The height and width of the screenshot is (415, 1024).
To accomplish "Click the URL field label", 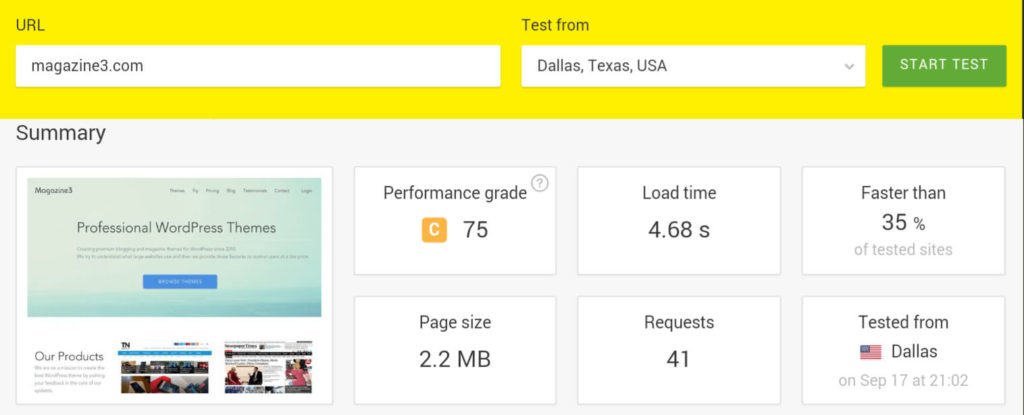I will [30, 25].
